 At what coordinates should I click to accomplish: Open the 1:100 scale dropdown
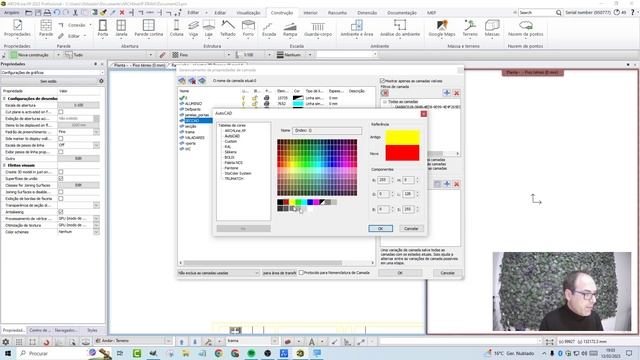[x=269, y=55]
